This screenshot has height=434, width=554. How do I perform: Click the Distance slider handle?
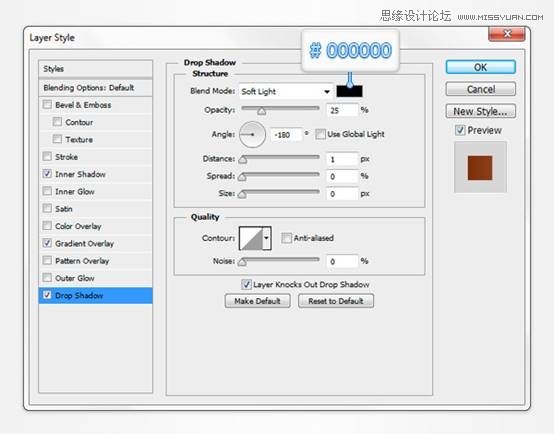[x=243, y=160]
